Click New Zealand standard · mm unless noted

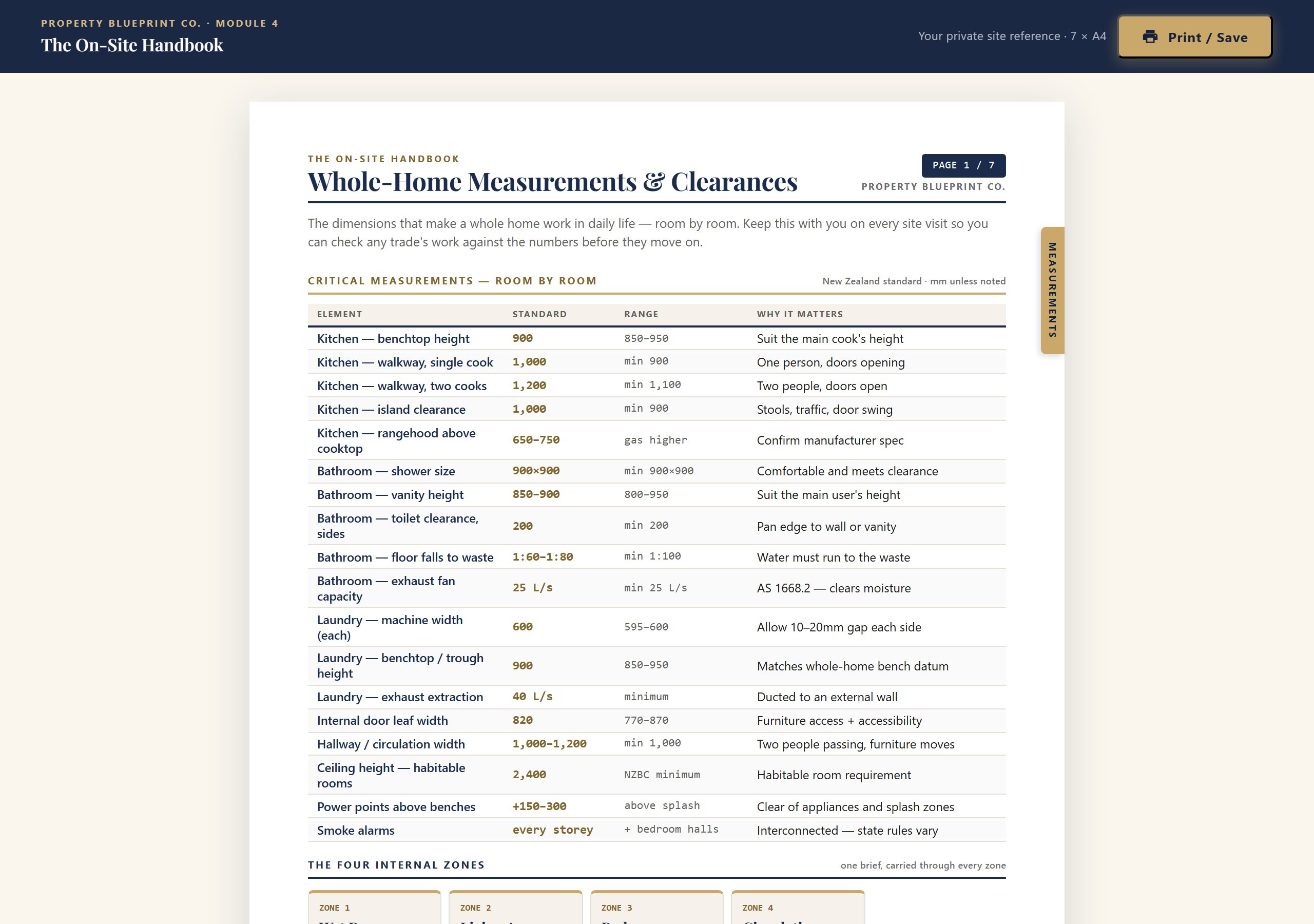click(914, 281)
